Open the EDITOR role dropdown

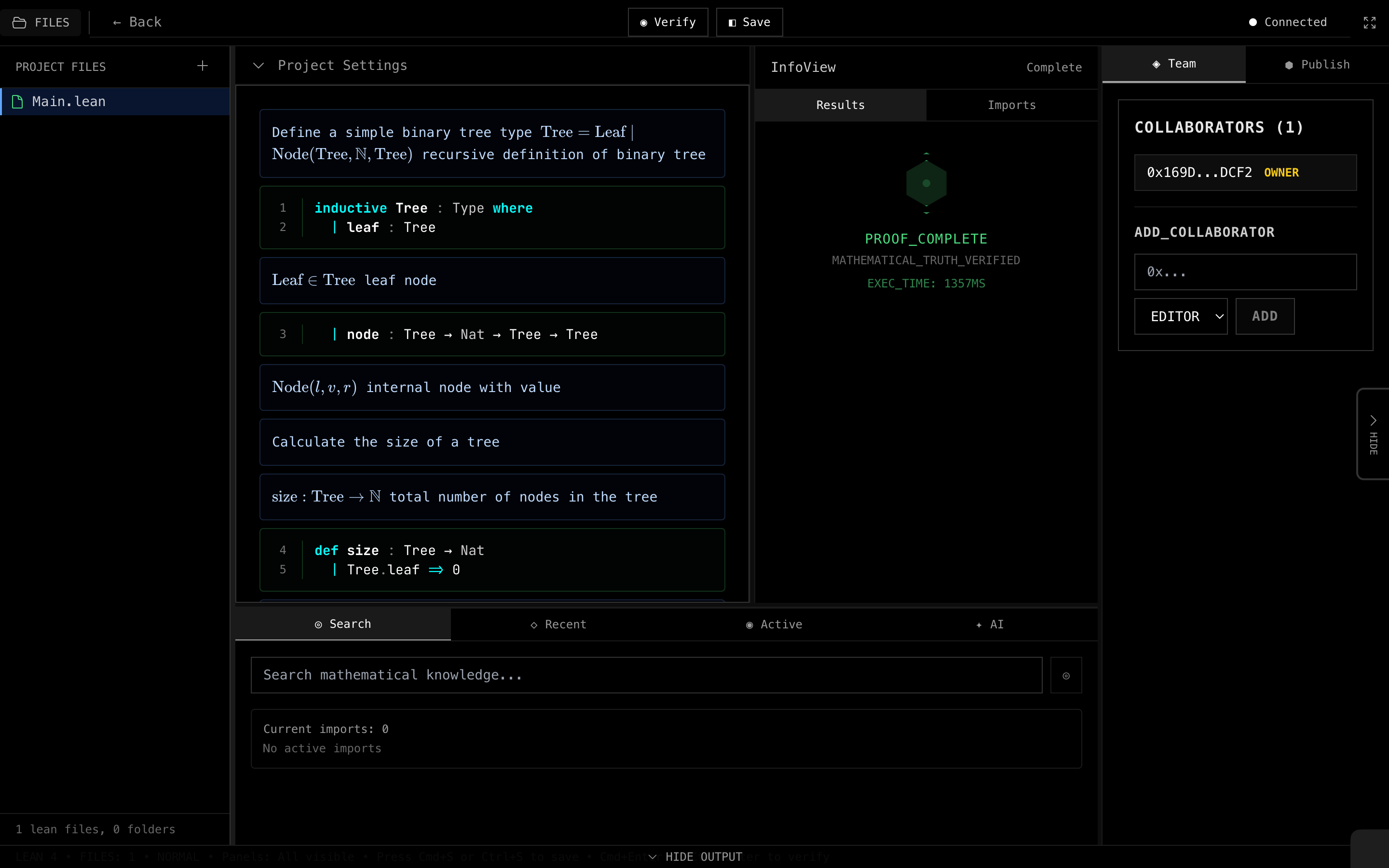click(1180, 316)
